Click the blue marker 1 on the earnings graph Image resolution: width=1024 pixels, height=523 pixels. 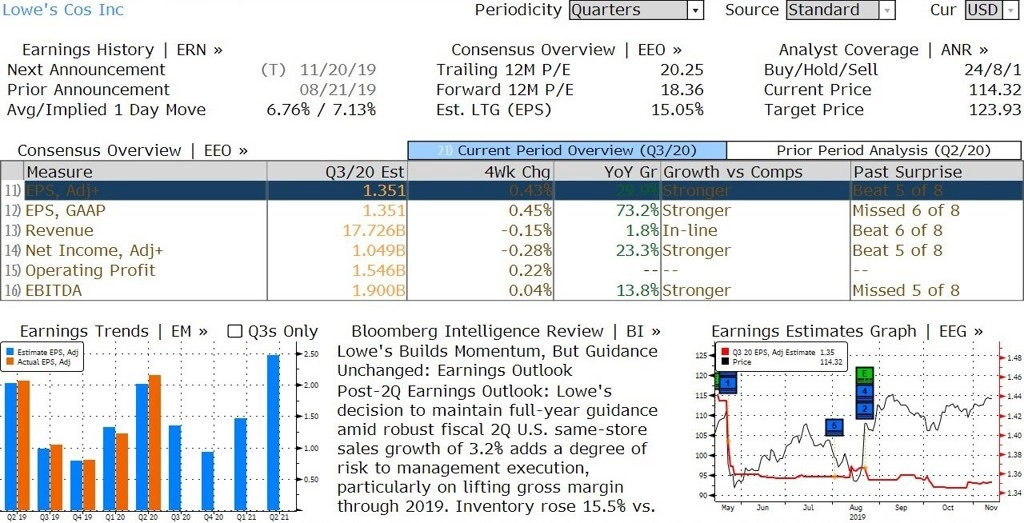pyautogui.click(x=728, y=381)
